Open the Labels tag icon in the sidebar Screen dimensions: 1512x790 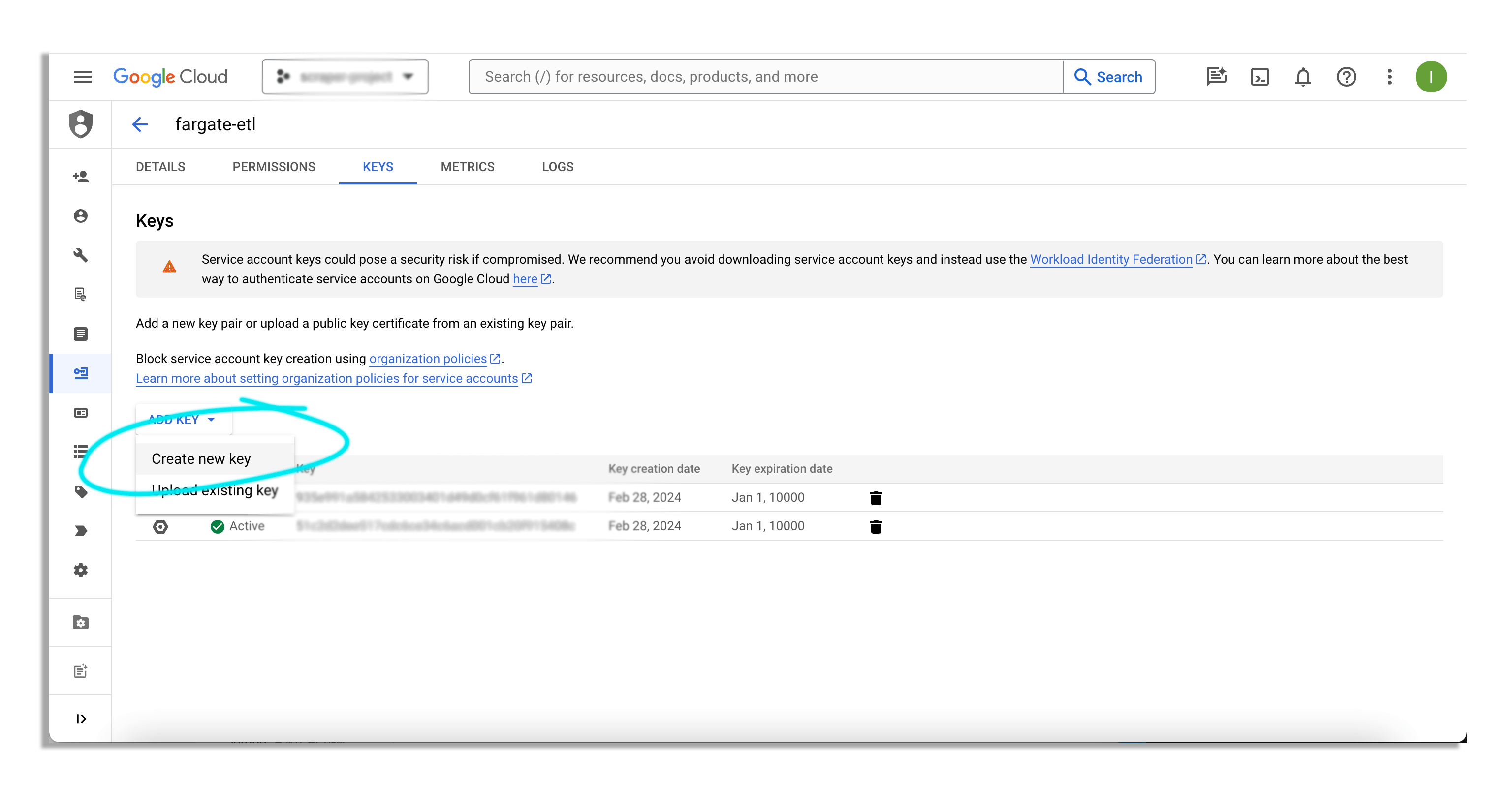click(x=81, y=491)
